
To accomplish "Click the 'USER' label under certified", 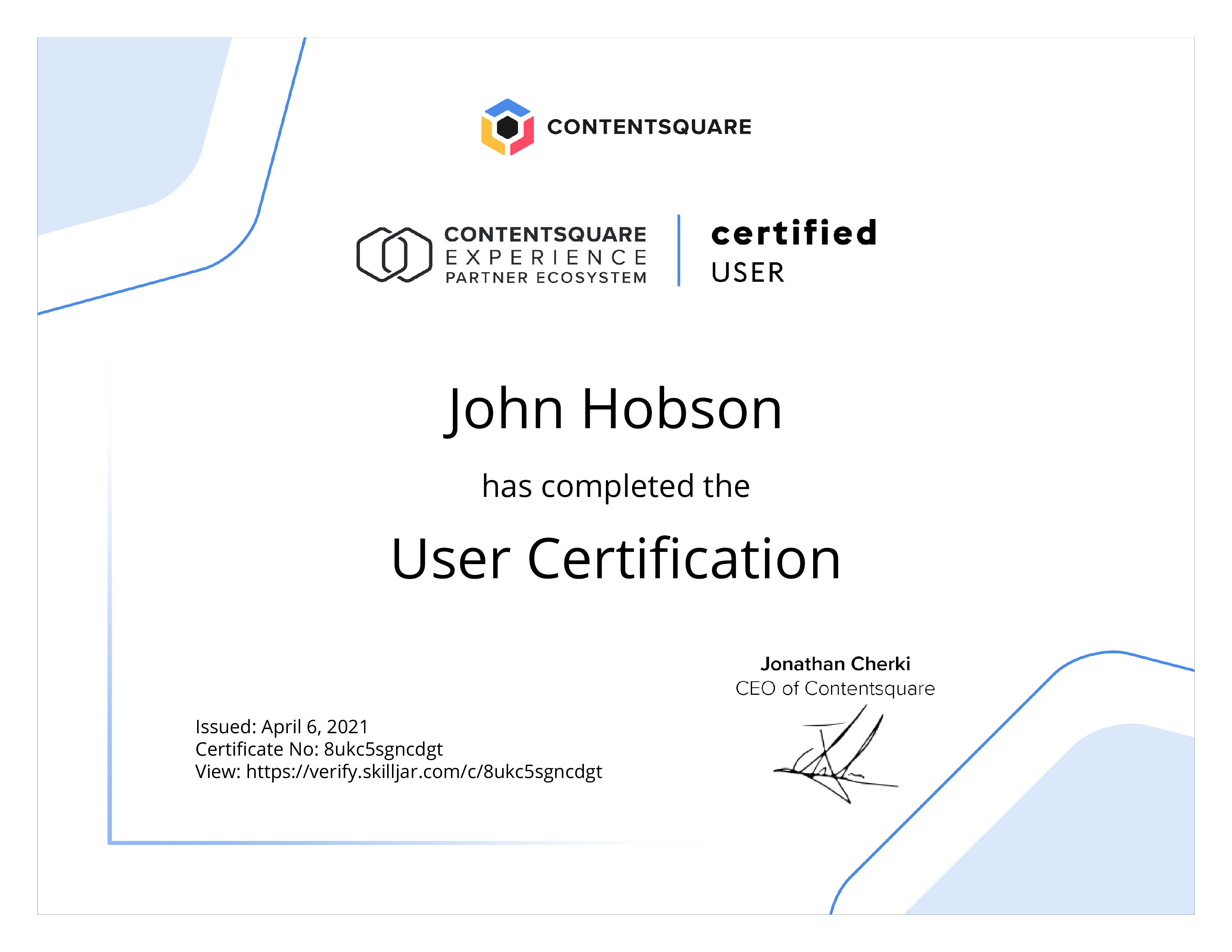I will point(748,273).
